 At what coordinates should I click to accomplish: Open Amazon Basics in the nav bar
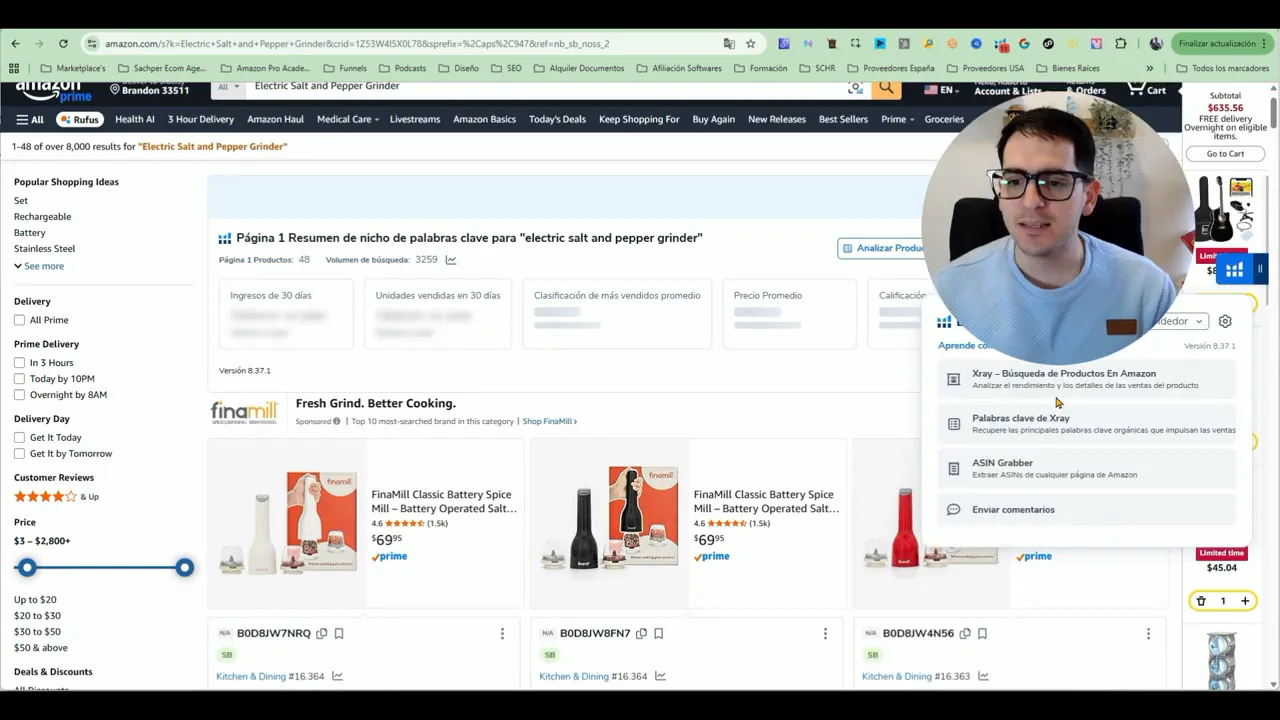tap(484, 119)
